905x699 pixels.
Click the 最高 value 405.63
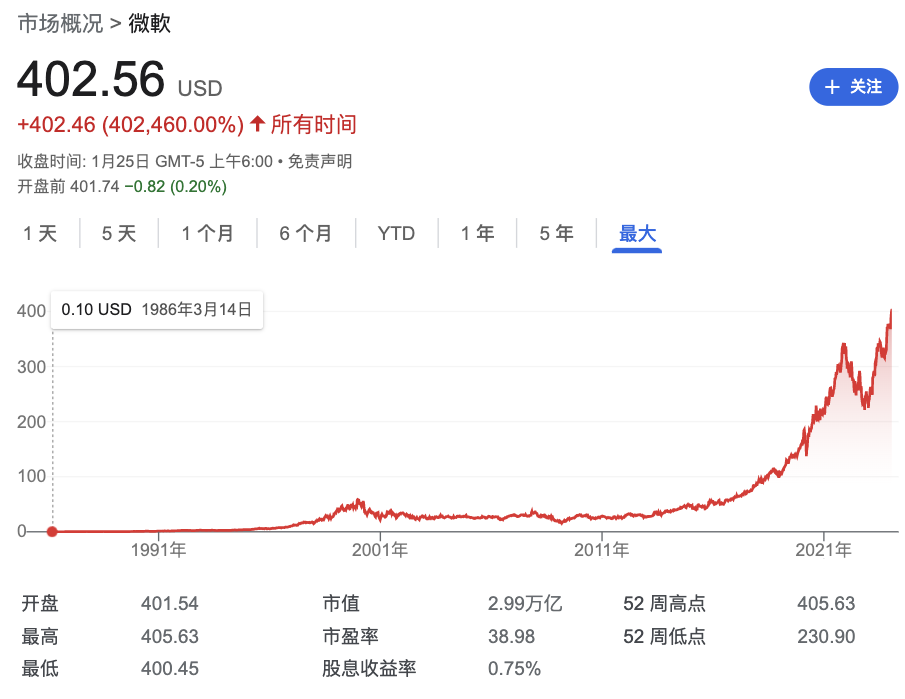(170, 637)
